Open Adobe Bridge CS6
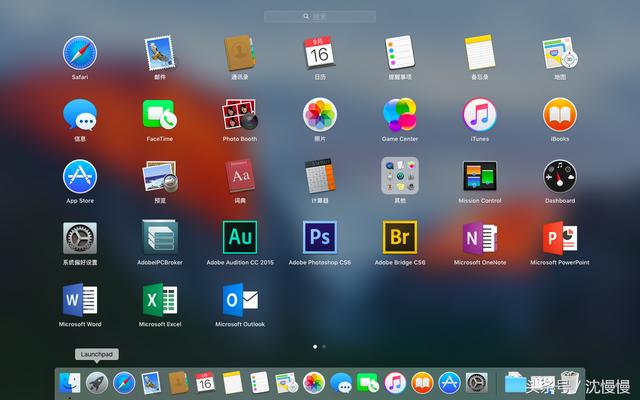Viewport: 640px width, 400px height. pos(400,238)
